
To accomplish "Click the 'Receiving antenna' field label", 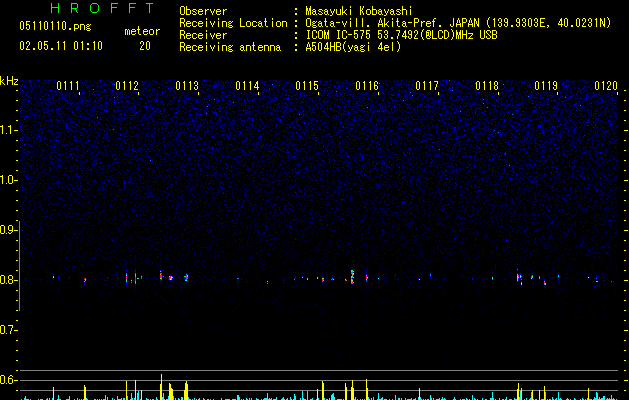I will [x=230, y=47].
